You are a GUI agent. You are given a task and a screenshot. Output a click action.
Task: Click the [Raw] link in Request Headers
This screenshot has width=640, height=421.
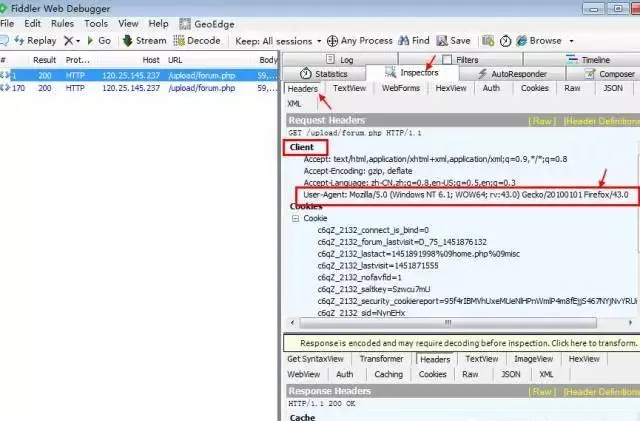pos(542,121)
